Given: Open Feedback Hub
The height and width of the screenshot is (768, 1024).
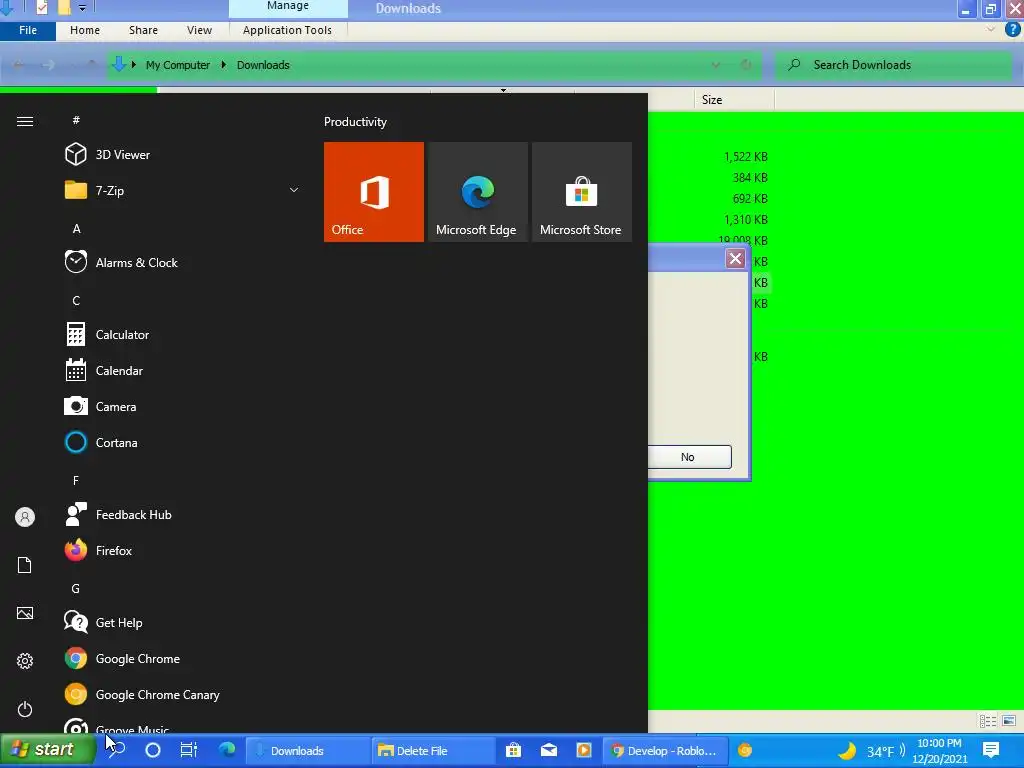Looking at the screenshot, I should click(x=118, y=515).
